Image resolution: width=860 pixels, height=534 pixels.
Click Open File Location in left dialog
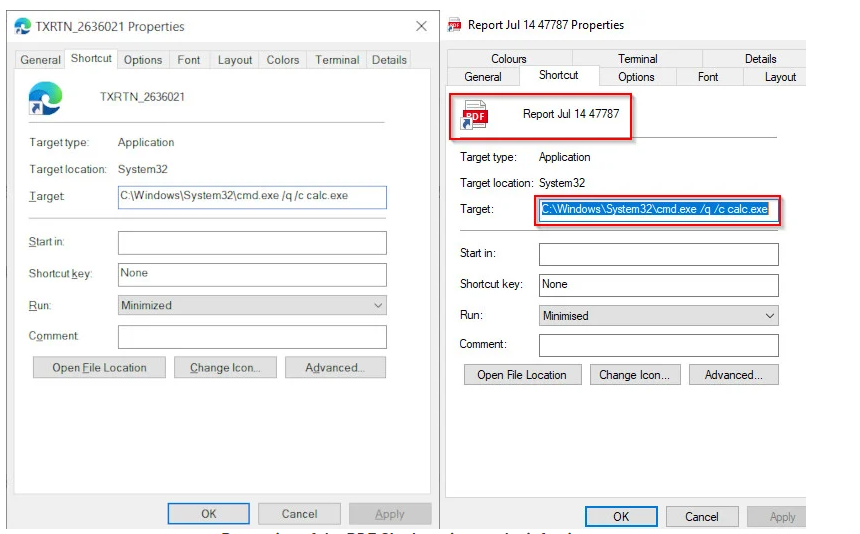point(99,368)
